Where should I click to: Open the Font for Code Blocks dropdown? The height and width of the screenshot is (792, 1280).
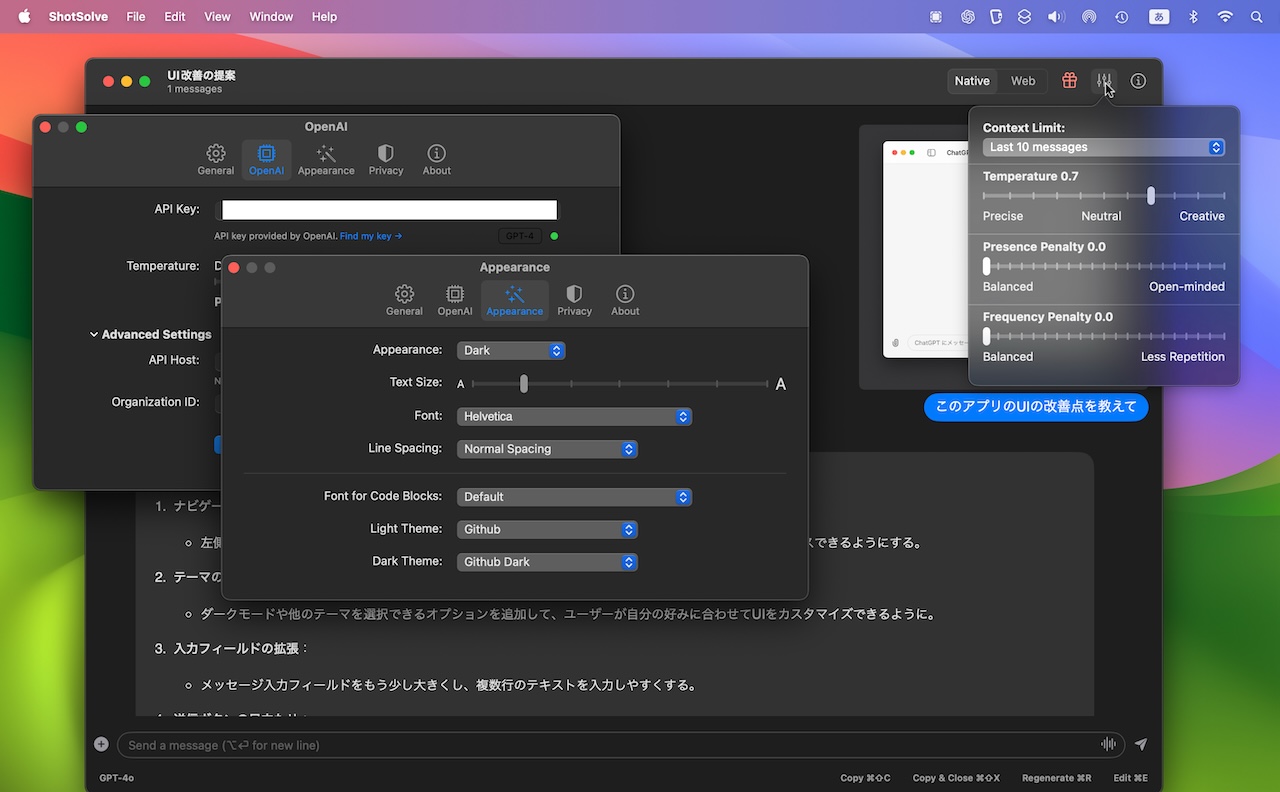574,497
